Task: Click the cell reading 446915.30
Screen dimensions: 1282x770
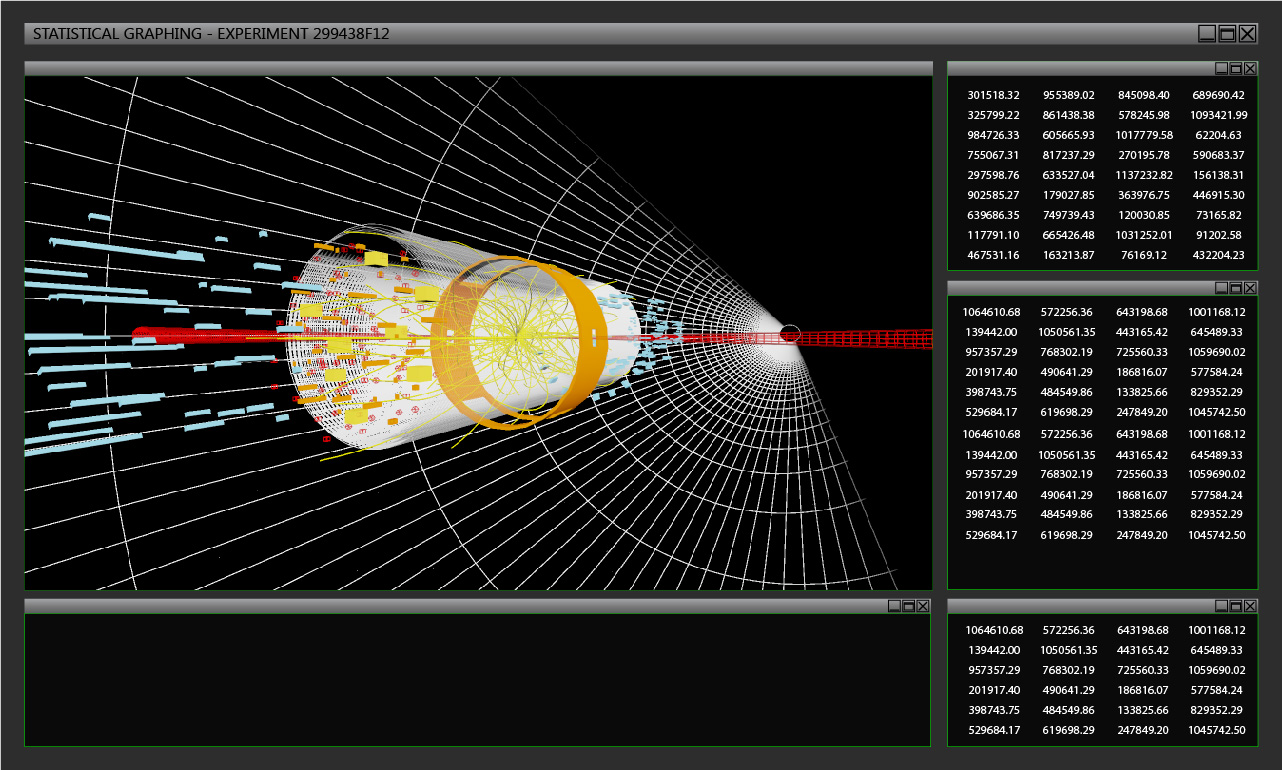Action: (1219, 195)
